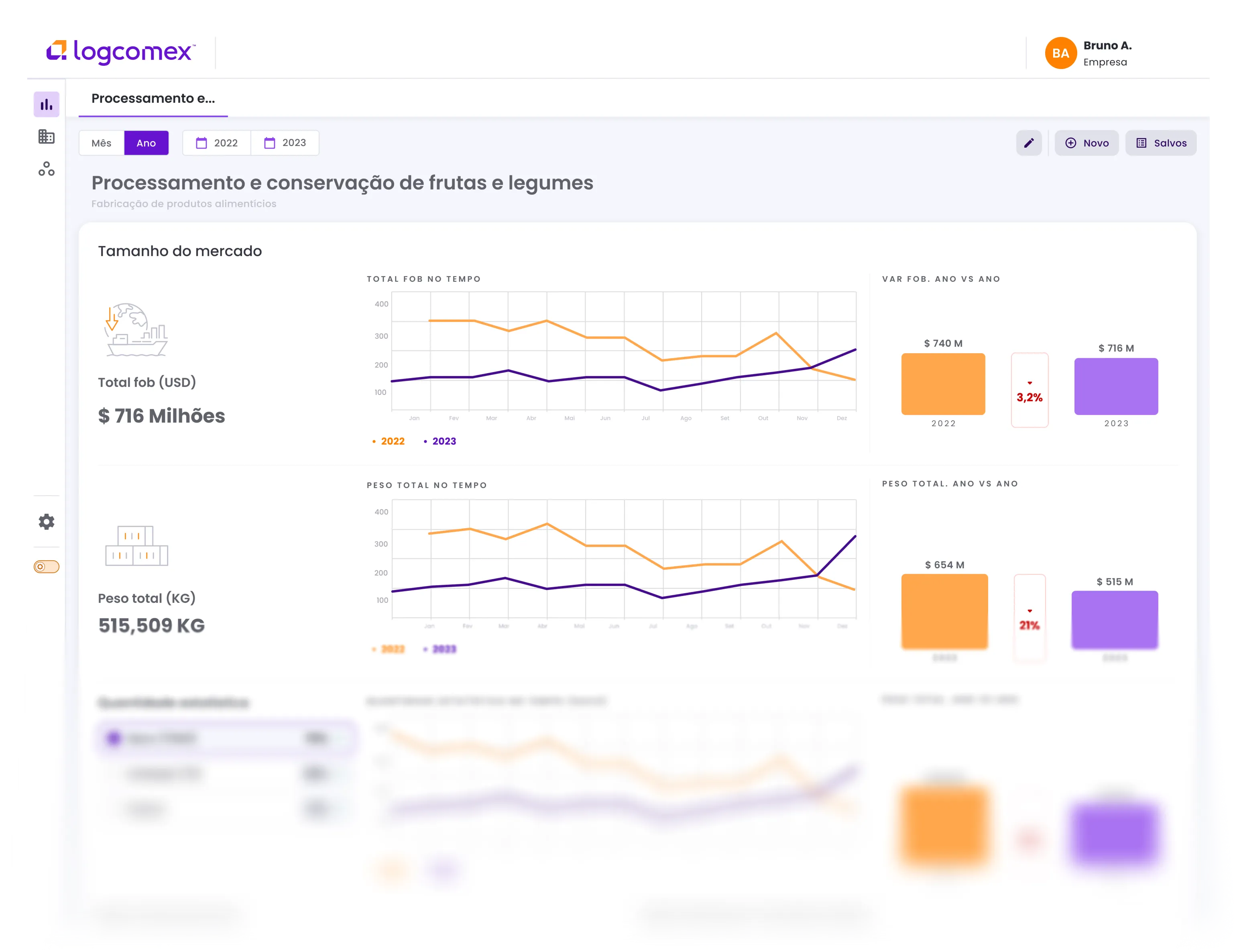This screenshot has height=952, width=1237.
Task: Click the BA user avatar
Action: [1060, 53]
